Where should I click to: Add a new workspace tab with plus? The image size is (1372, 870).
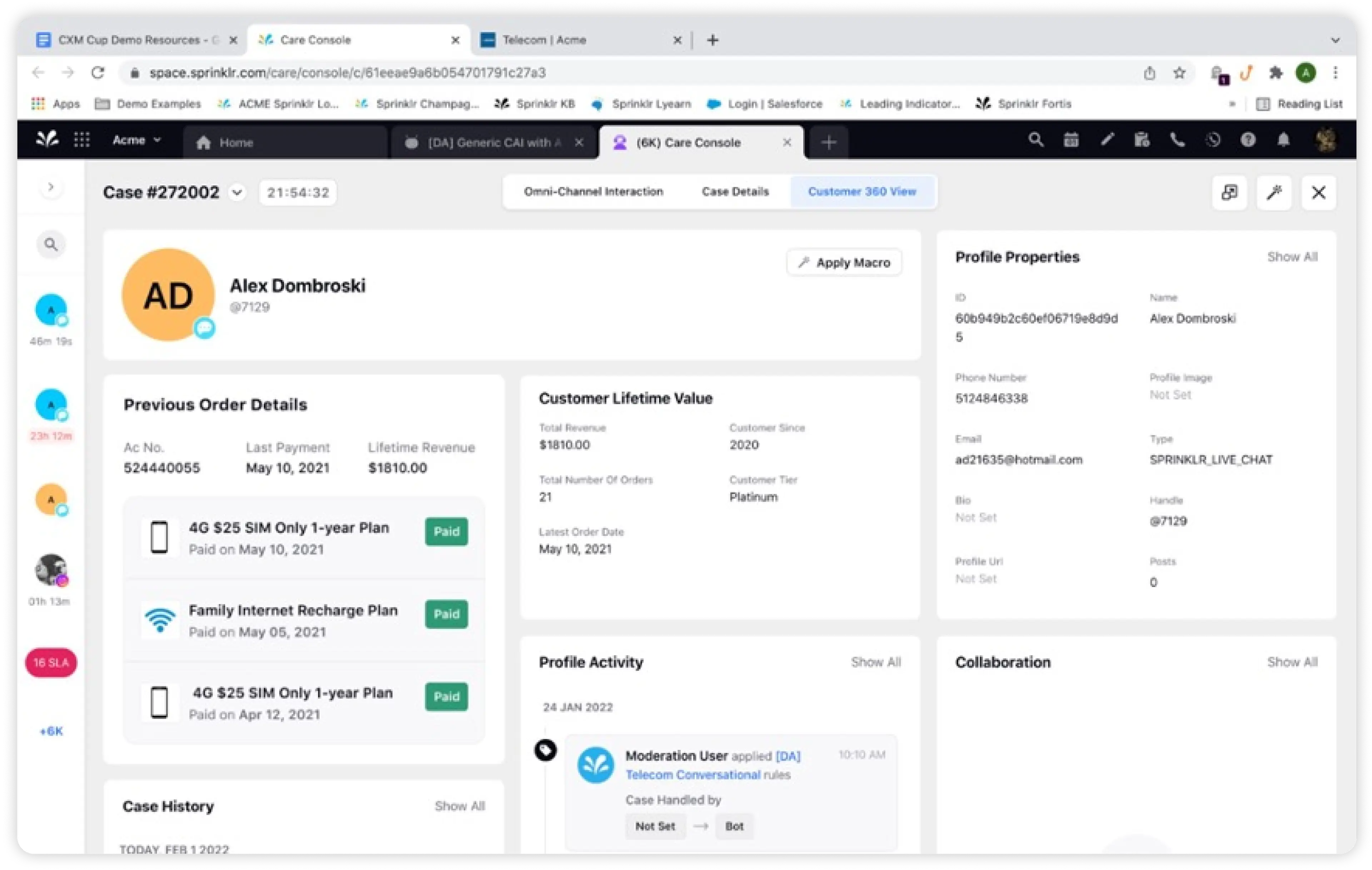829,143
